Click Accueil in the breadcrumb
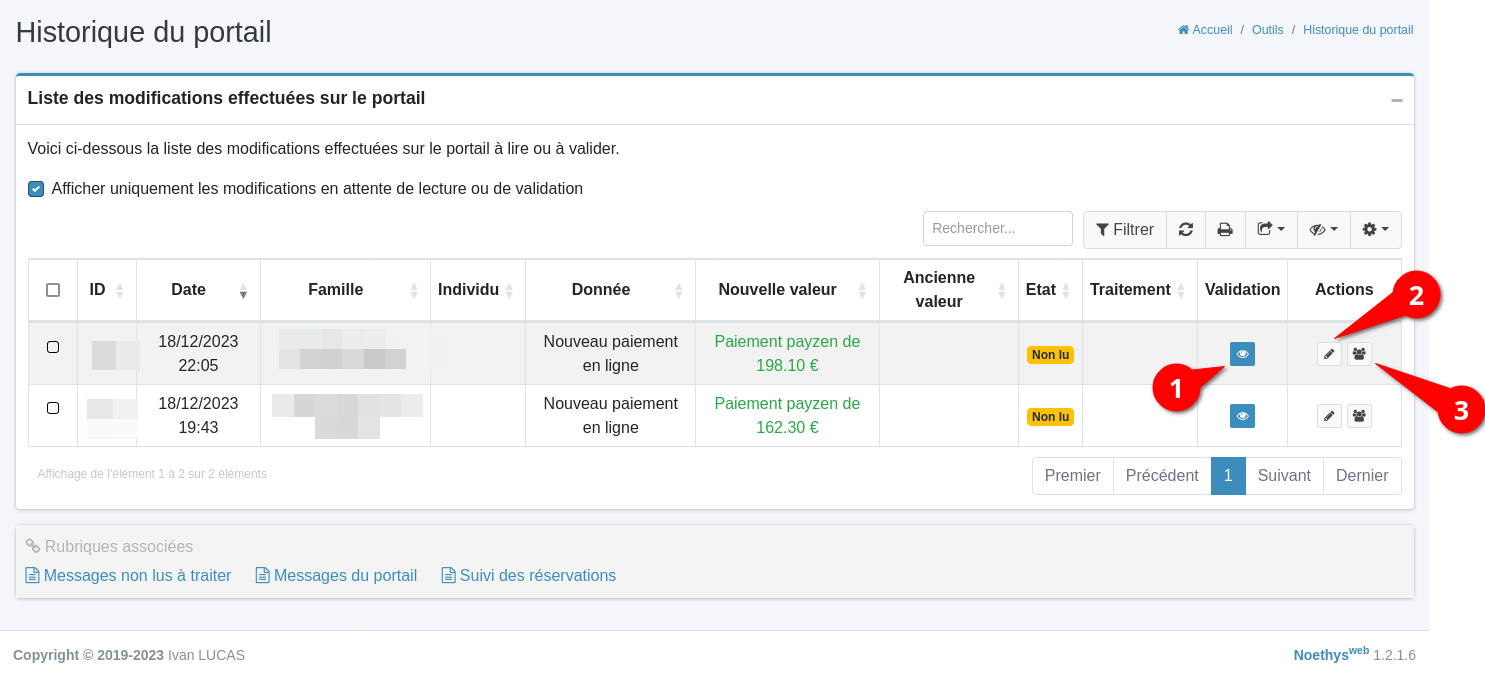Screen dimensions: 1485x675 (x=1211, y=30)
